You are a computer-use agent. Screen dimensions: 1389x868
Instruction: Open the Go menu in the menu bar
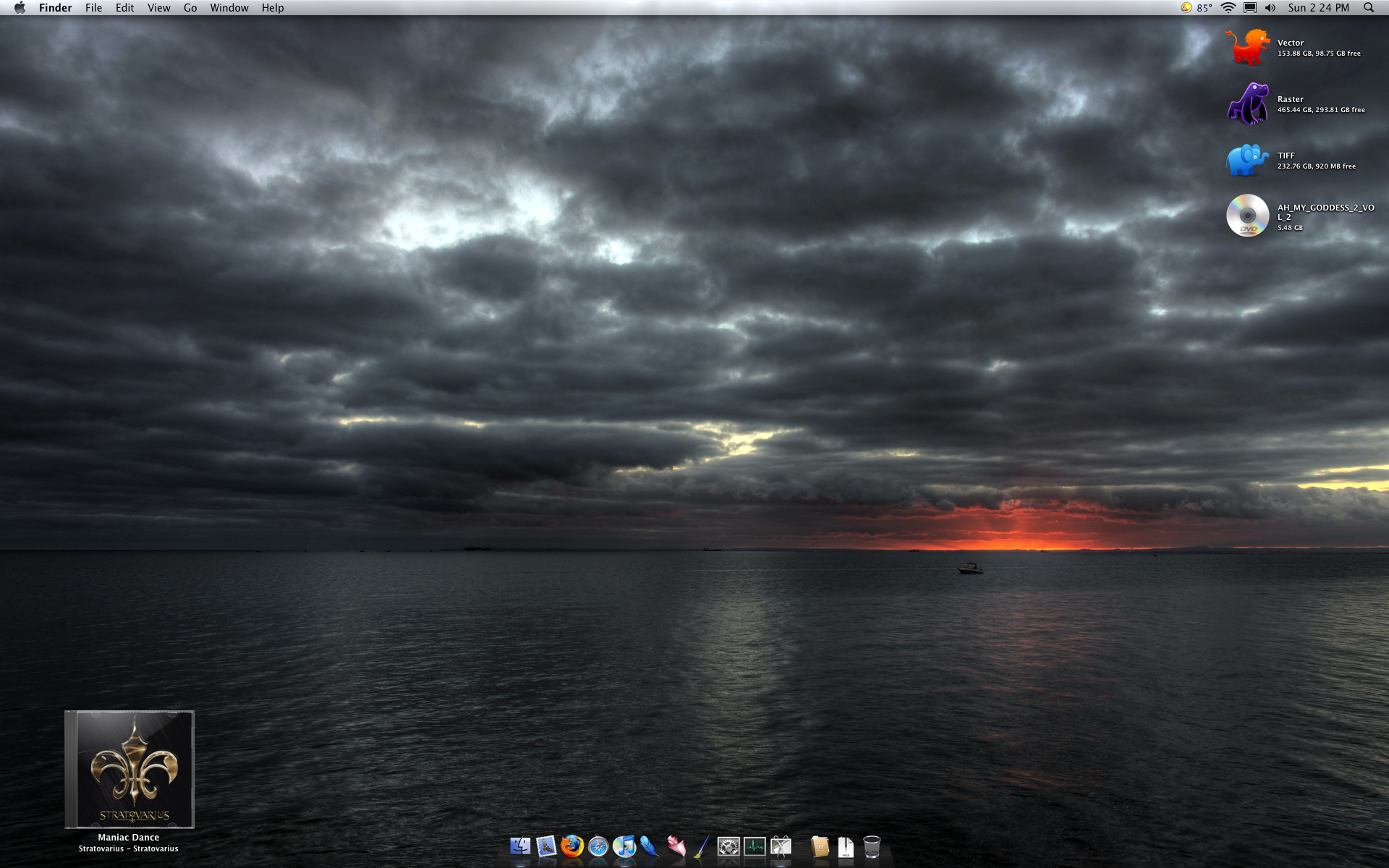(190, 8)
